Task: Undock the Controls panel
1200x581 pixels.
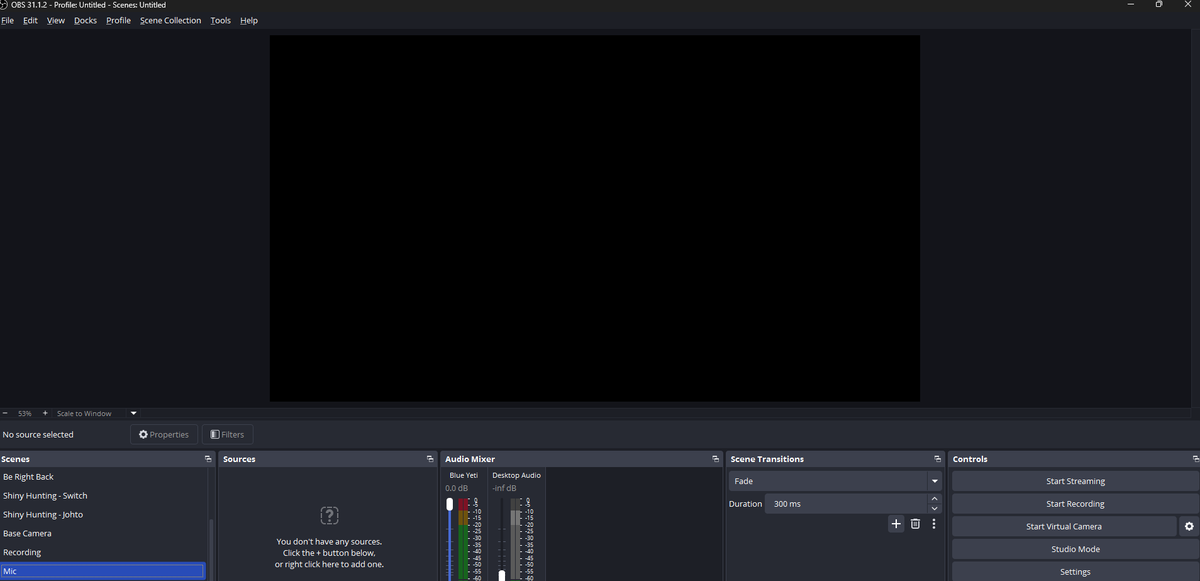Action: [1195, 459]
